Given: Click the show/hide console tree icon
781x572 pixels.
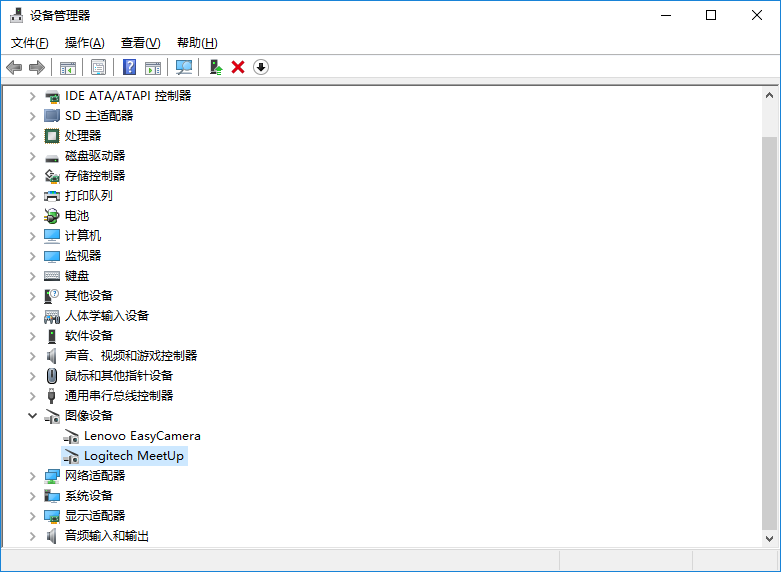Looking at the screenshot, I should [68, 67].
